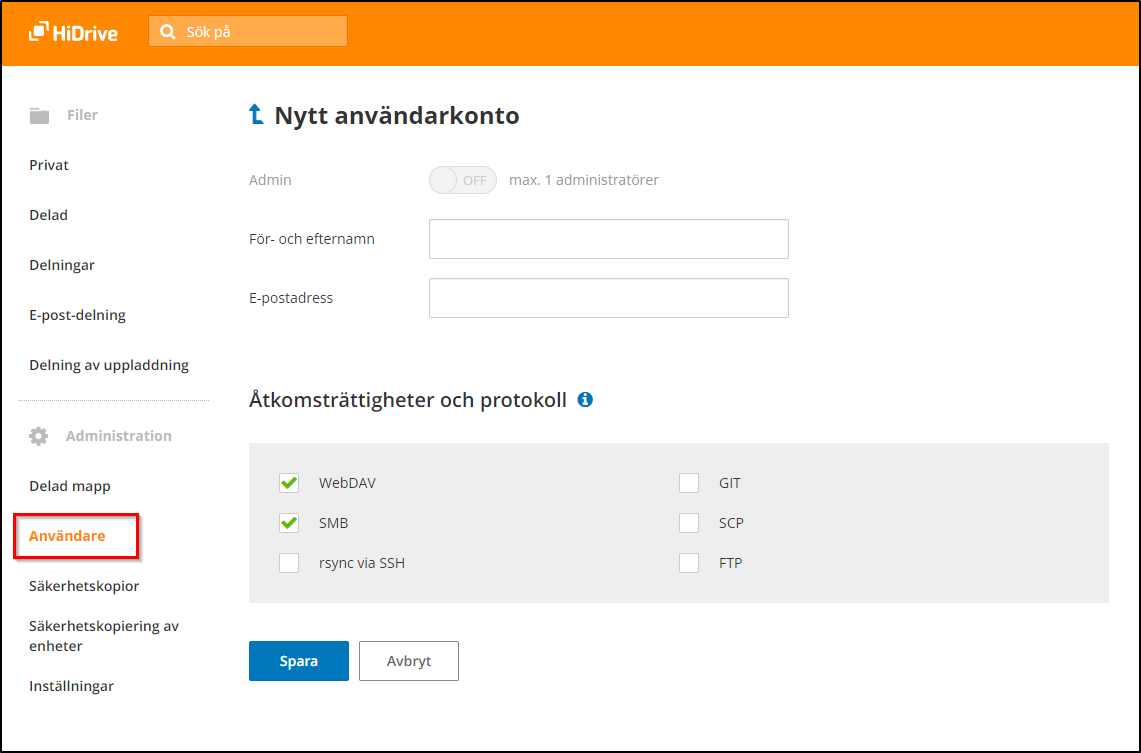Click the search magnifier icon
Viewport: 1141px width, 753px height.
coord(168,32)
